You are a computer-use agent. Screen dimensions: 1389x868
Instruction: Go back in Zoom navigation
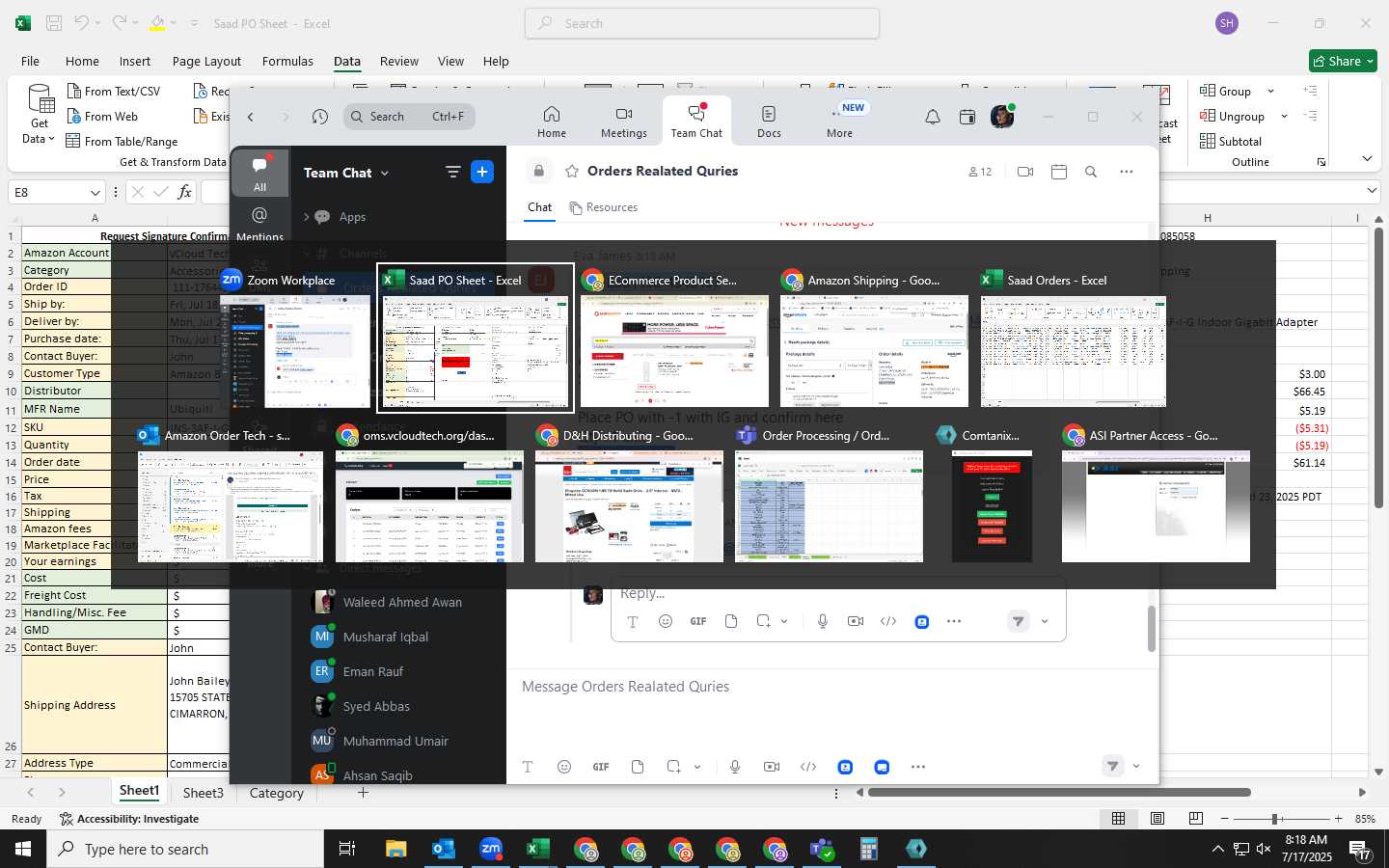(251, 117)
